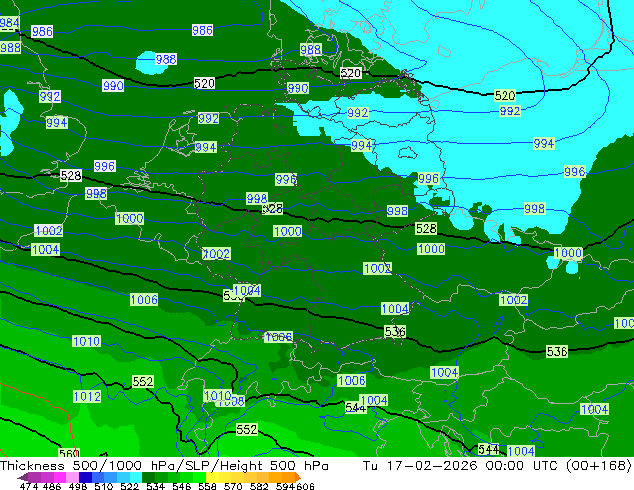The width and height of the screenshot is (634, 490).
Task: Click the '520' contour label with yellow background
Action: click(x=505, y=96)
